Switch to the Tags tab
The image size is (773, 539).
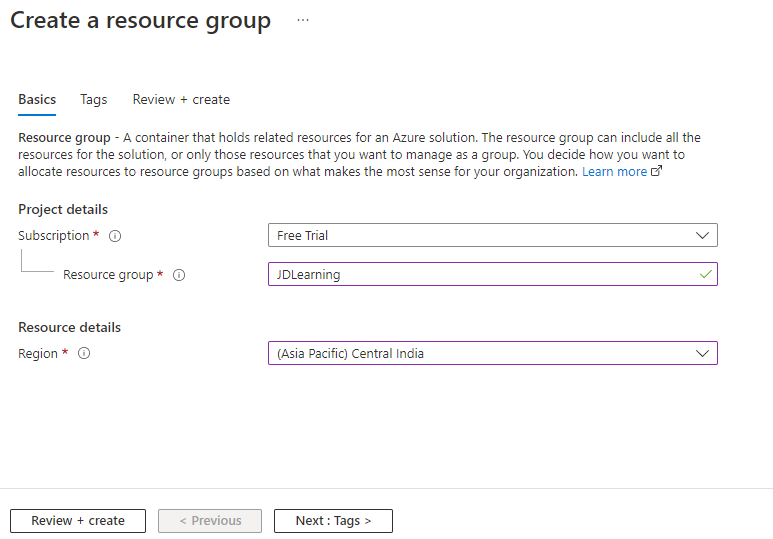click(94, 100)
